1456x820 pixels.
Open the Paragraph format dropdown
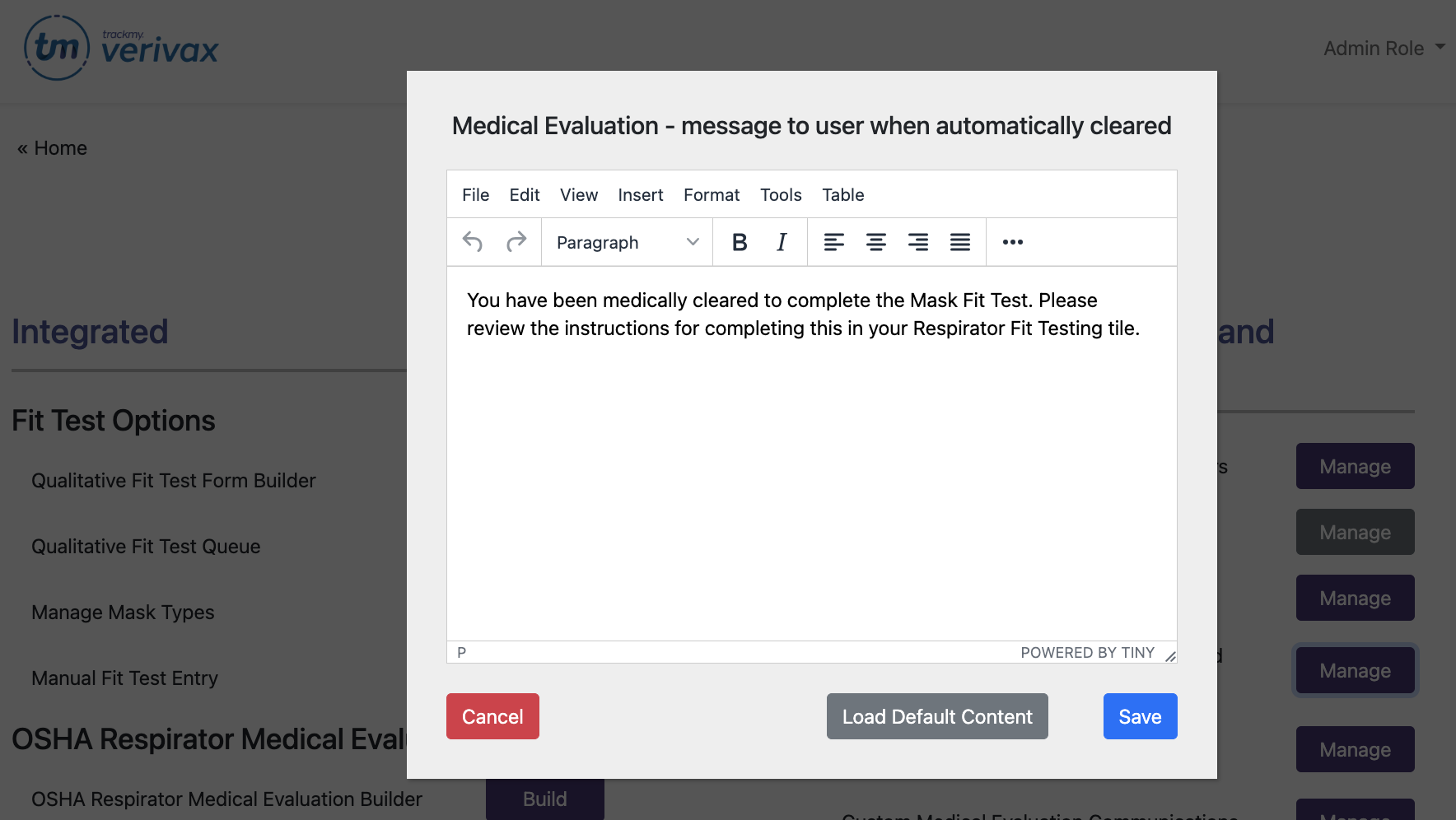627,242
